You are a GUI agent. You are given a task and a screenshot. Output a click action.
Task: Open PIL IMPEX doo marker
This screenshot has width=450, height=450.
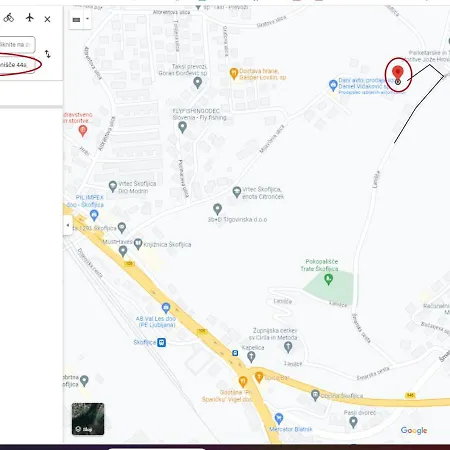[94, 215]
